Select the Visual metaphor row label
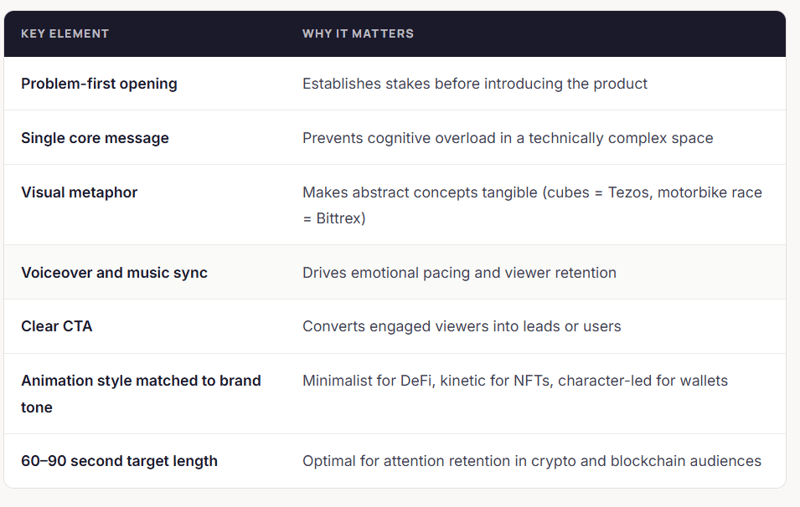Viewport: 800px width, 507px height. pos(79,192)
